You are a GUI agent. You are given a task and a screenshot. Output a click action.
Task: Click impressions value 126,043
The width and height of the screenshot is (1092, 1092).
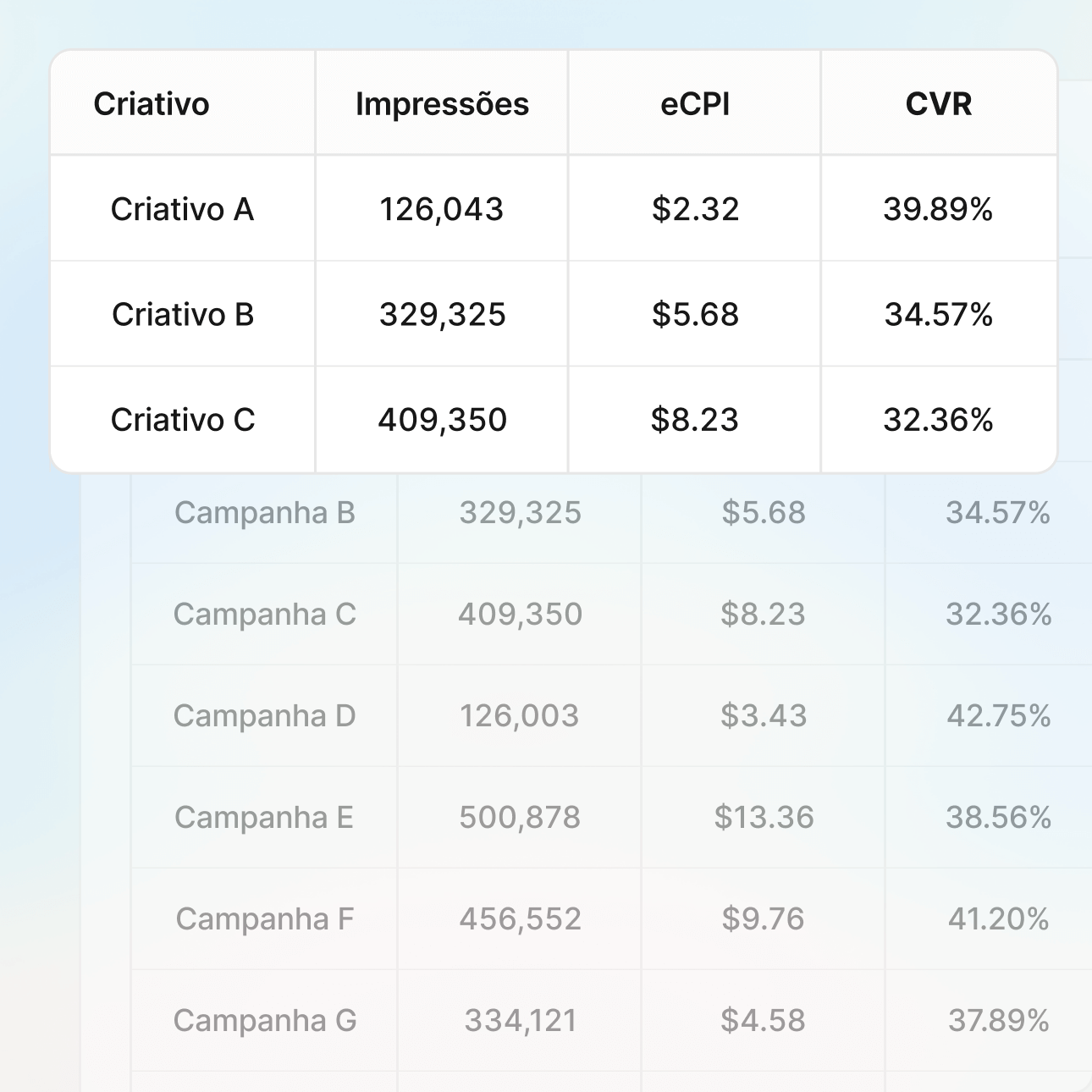point(441,209)
